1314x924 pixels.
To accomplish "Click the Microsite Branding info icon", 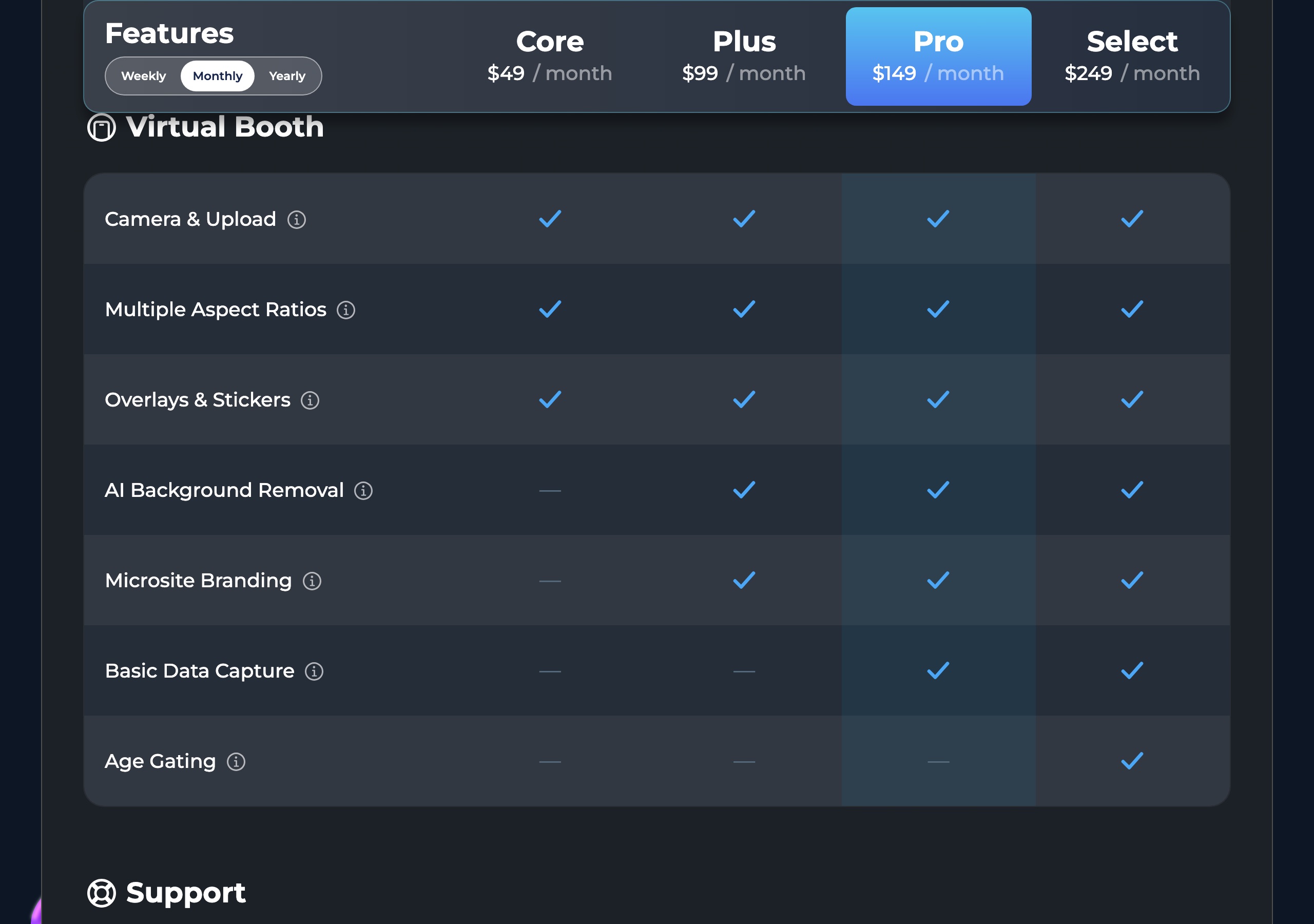I will point(312,581).
